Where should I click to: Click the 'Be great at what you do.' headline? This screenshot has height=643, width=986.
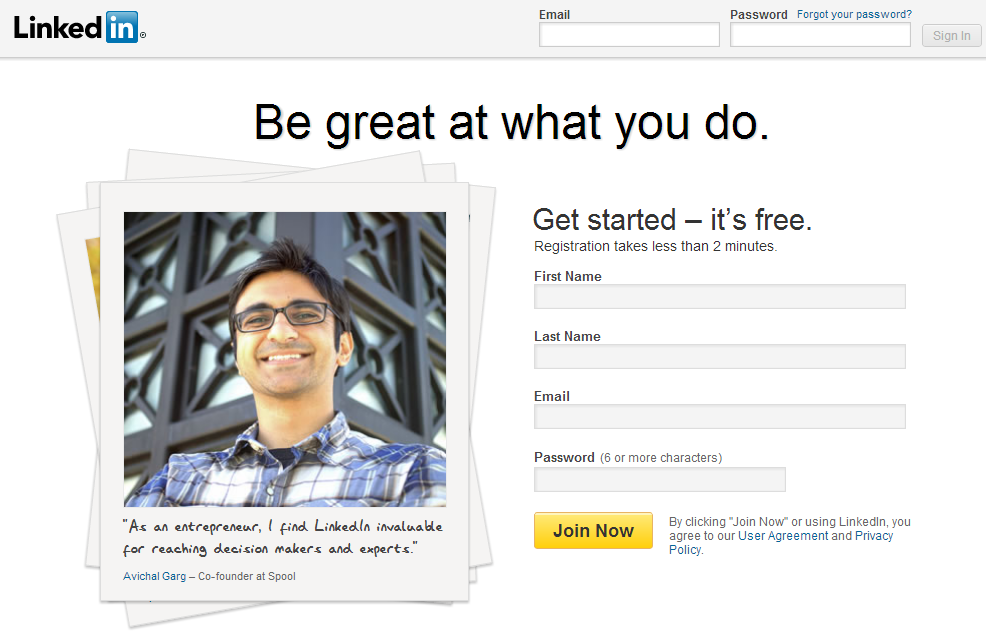pyautogui.click(x=512, y=123)
